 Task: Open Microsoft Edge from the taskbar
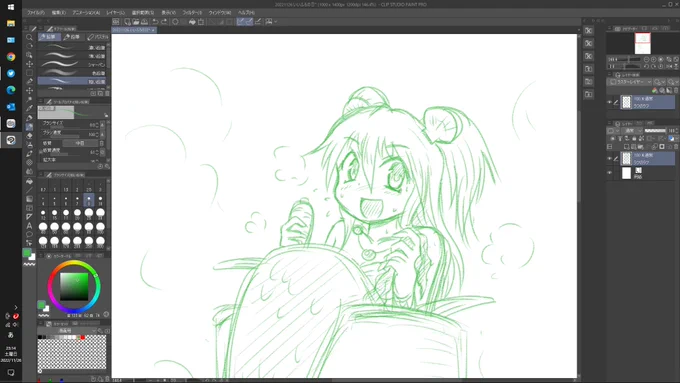click(x=11, y=90)
